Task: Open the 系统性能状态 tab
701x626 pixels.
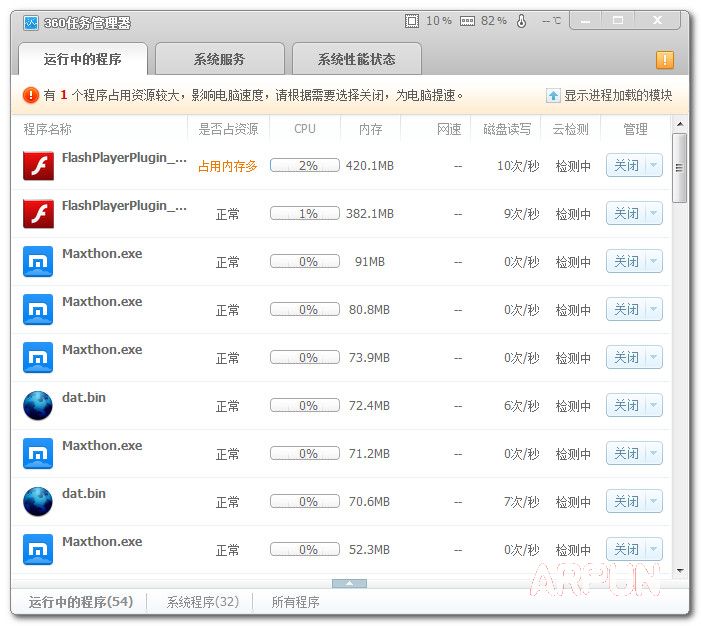Action: pyautogui.click(x=356, y=59)
